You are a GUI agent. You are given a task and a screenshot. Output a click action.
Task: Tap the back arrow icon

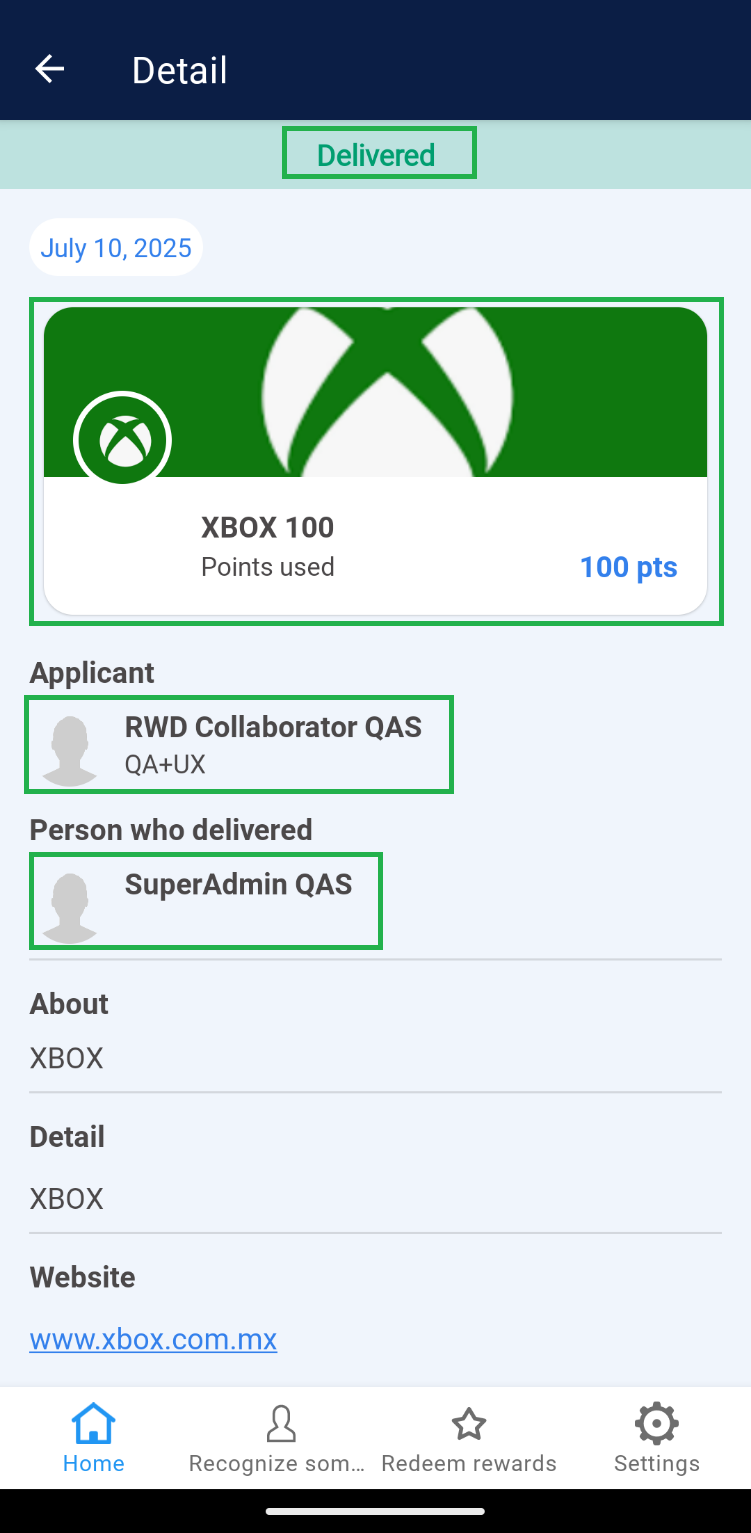(x=49, y=69)
